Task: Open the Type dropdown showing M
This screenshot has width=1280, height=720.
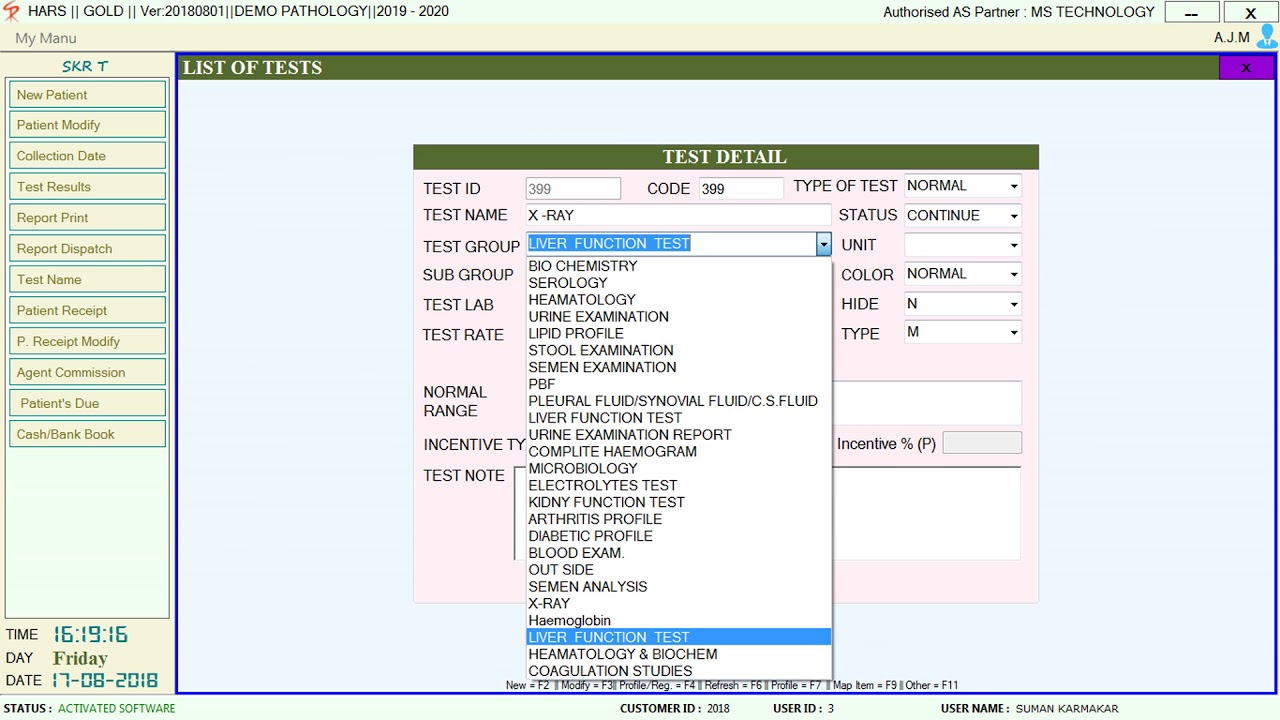Action: tap(1014, 333)
